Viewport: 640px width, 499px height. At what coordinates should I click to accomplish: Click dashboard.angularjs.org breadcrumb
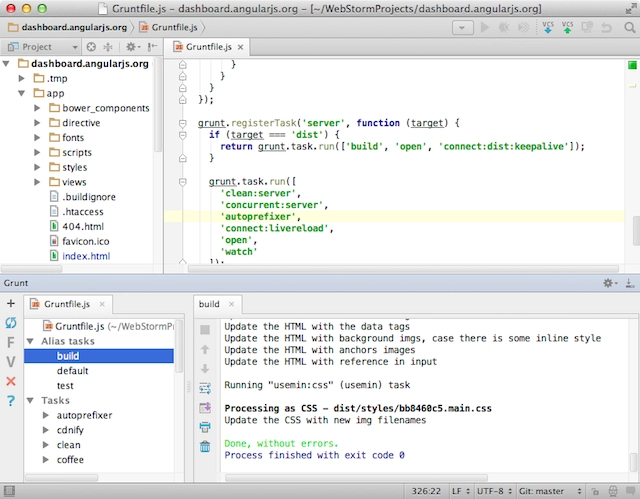click(67, 27)
